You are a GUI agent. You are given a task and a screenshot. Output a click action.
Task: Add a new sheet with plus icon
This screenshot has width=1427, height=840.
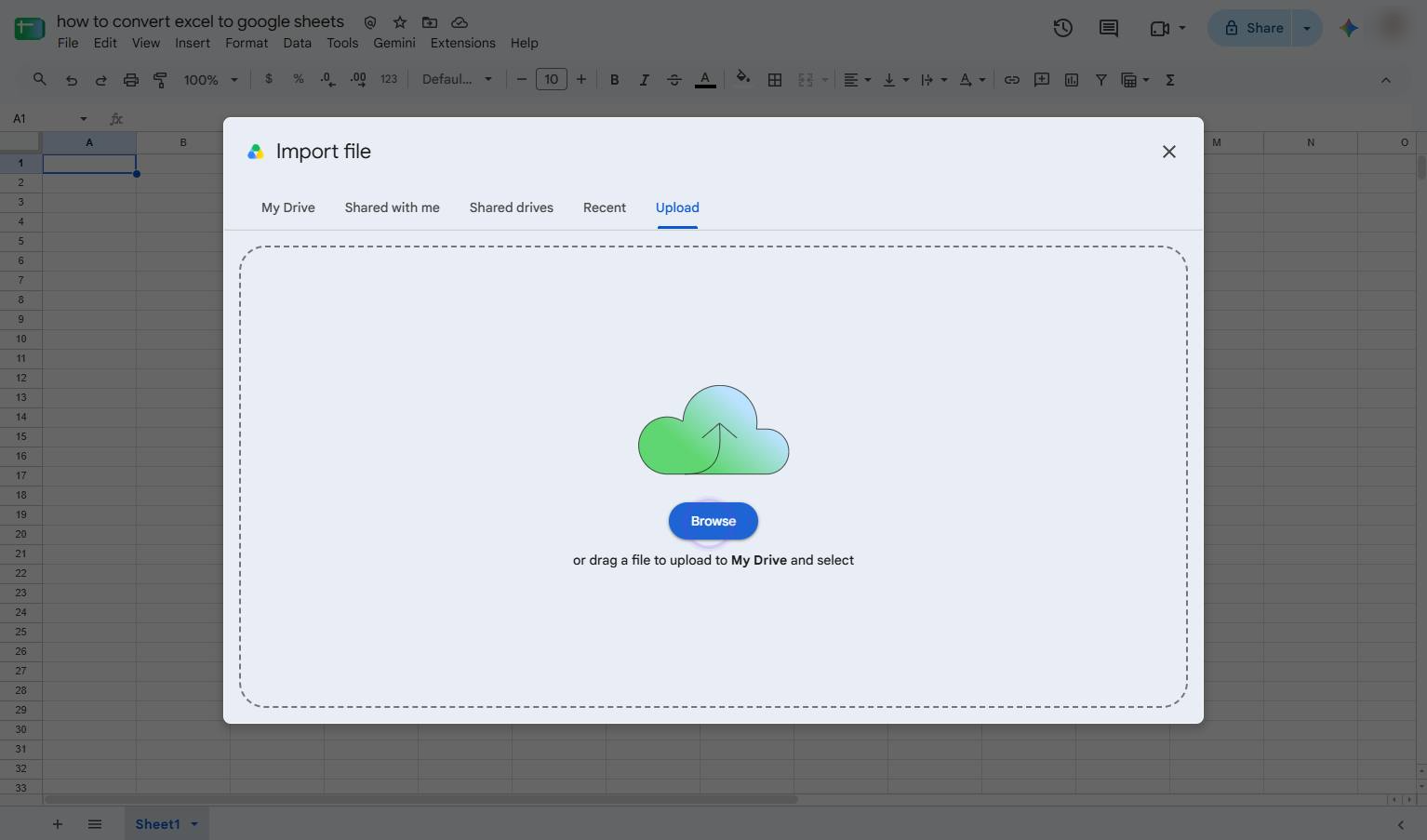[58, 824]
